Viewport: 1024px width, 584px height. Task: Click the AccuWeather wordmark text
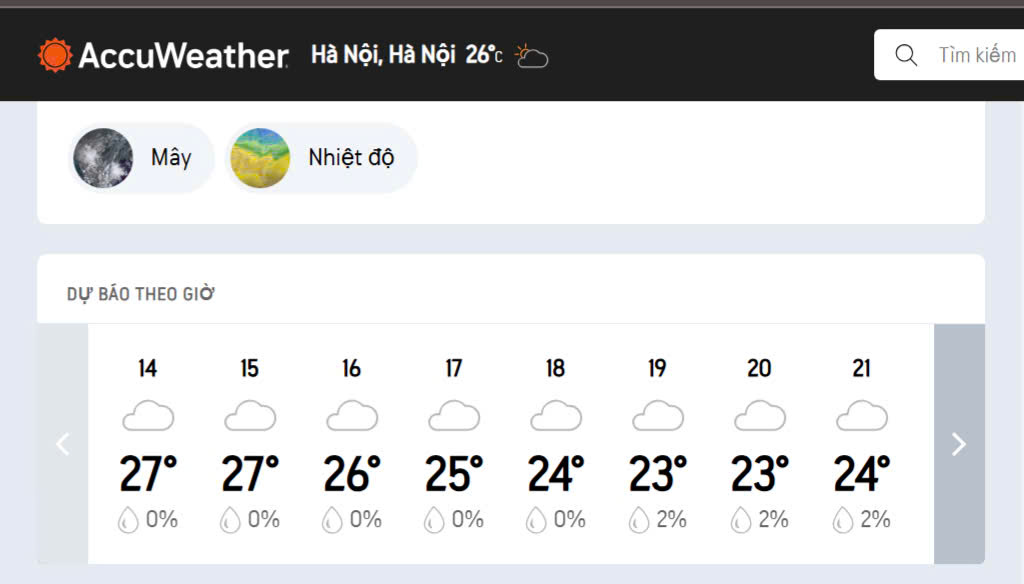[183, 56]
